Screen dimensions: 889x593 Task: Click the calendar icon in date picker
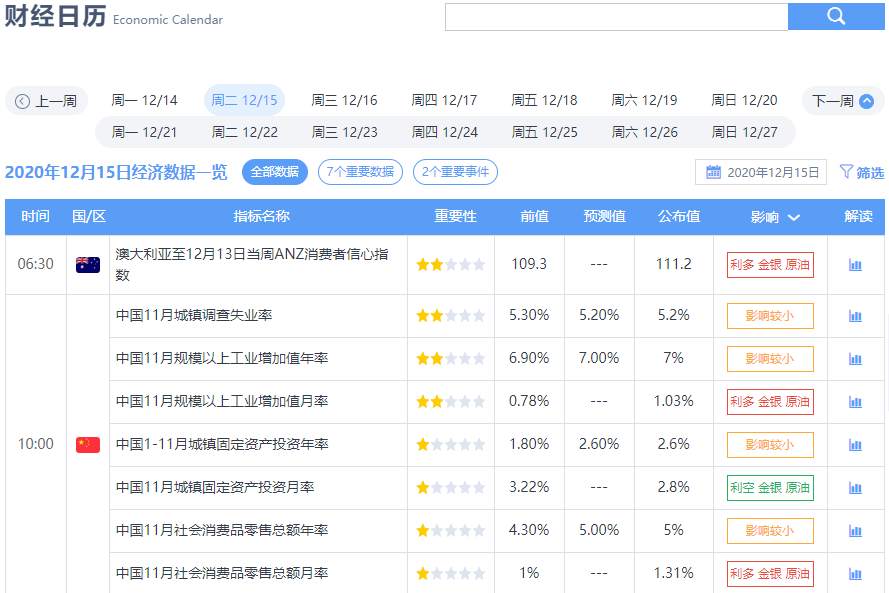[713, 172]
